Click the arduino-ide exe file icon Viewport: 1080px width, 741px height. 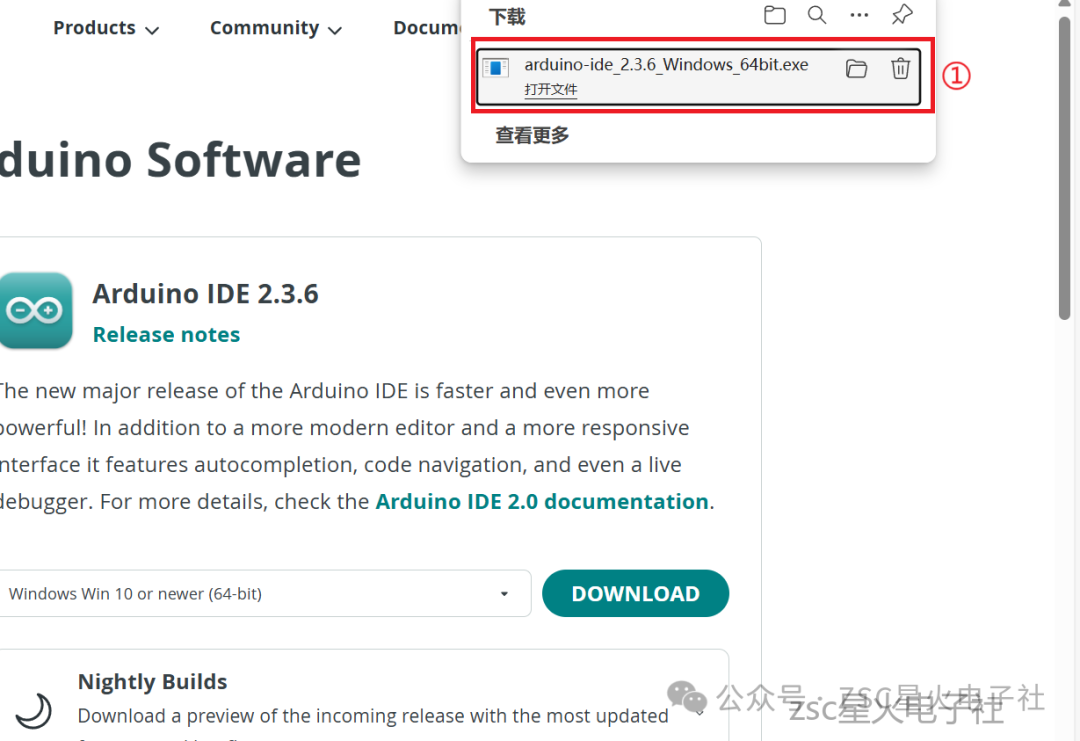coord(495,67)
